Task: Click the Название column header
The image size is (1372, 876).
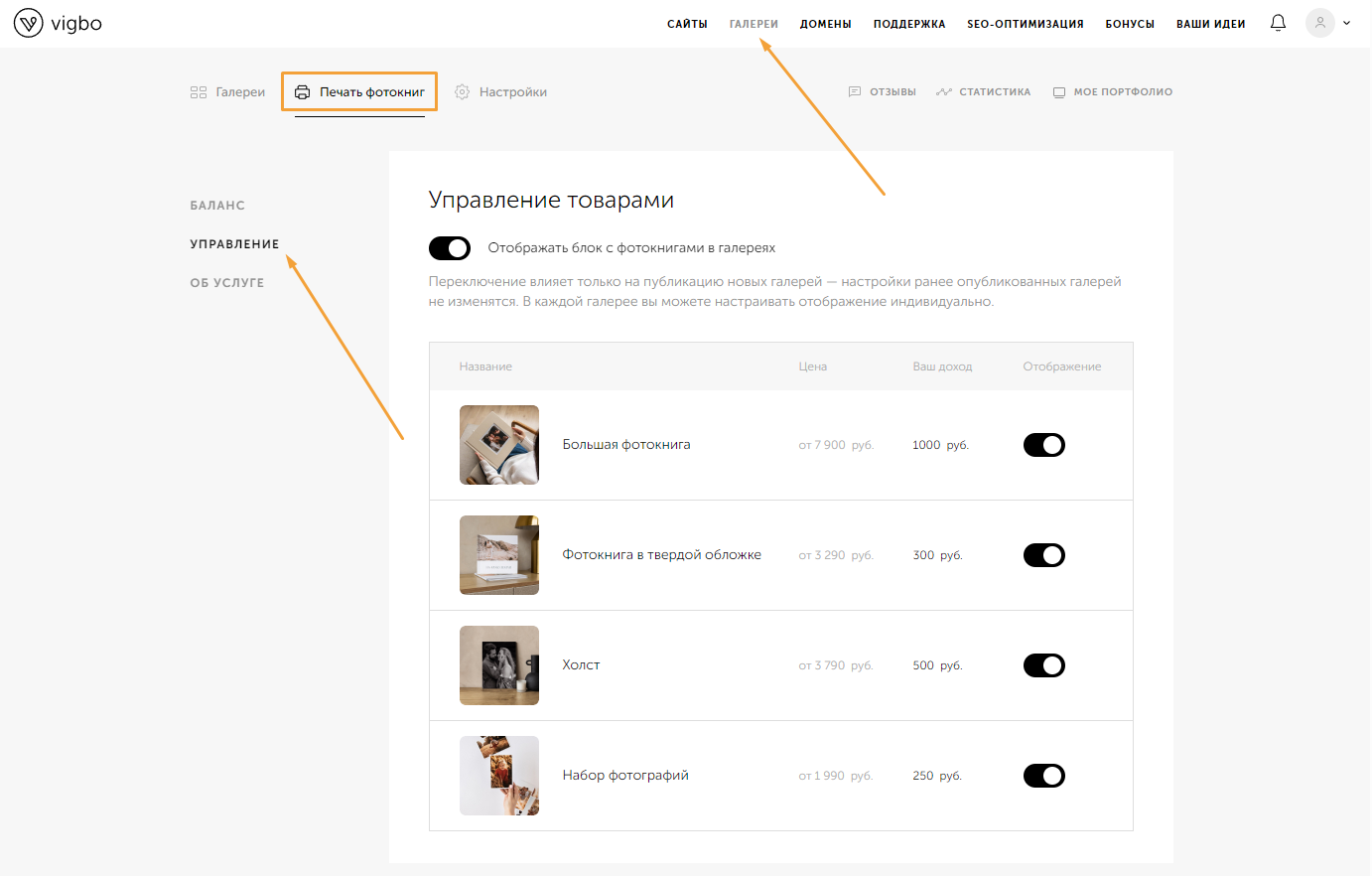Action: click(485, 366)
